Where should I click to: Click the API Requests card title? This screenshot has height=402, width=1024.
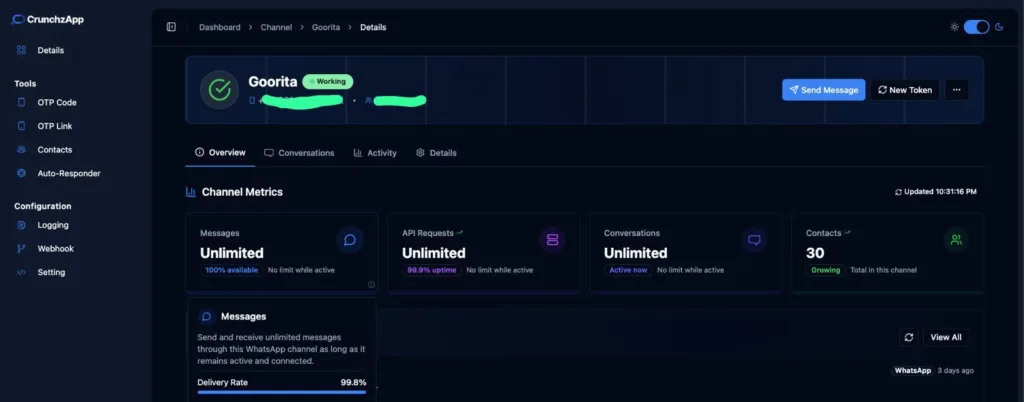click(x=428, y=233)
